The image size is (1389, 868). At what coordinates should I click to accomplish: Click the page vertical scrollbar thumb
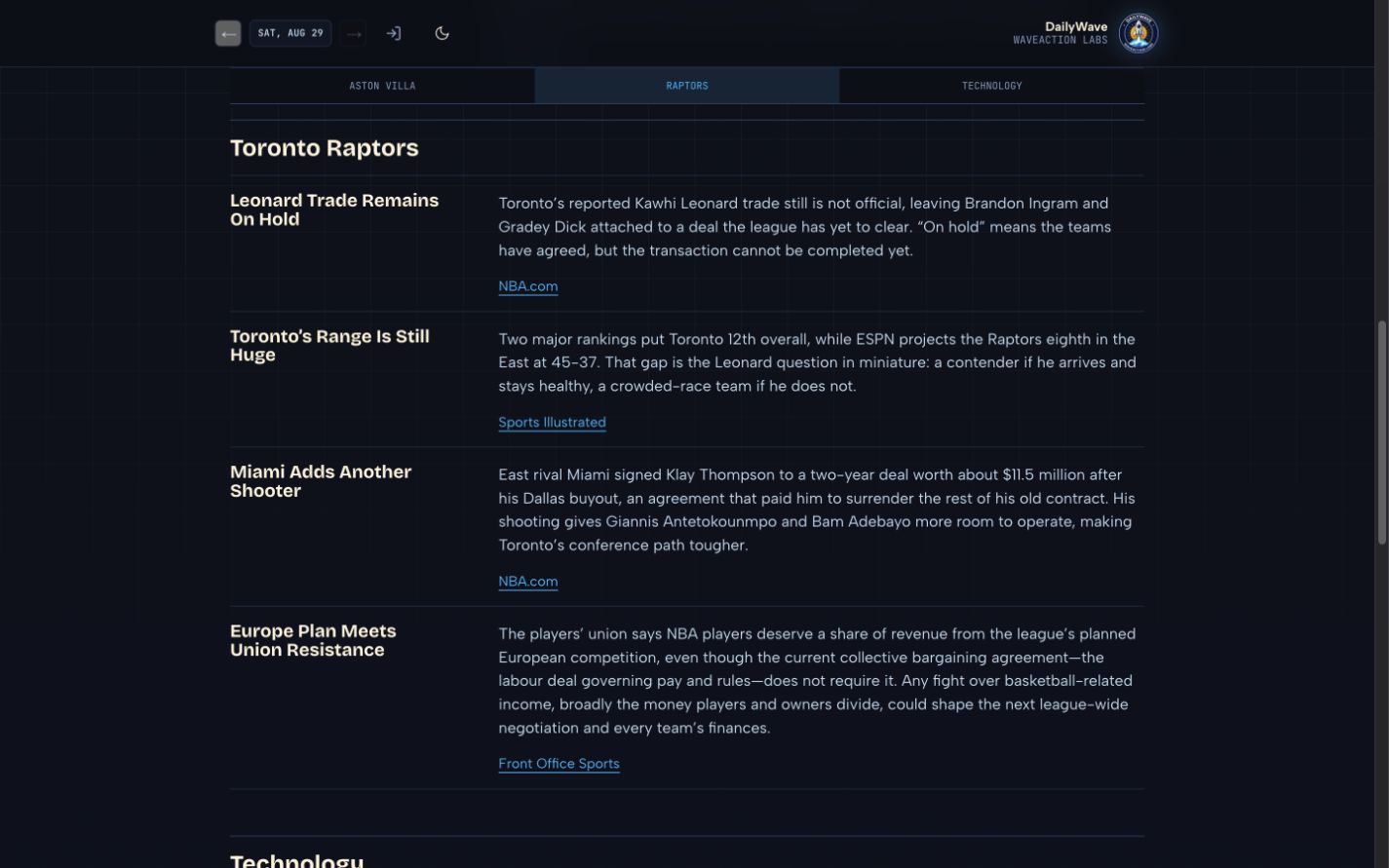(x=1381, y=433)
